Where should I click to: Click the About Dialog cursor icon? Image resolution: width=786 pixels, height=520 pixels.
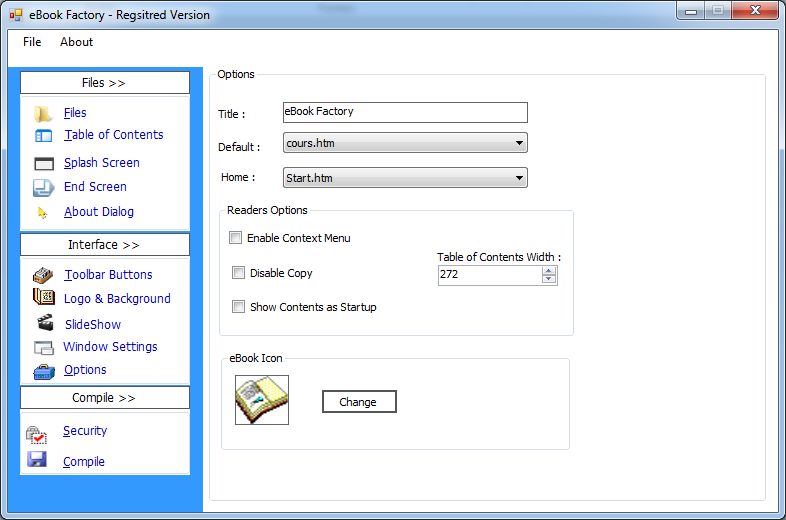pyautogui.click(x=42, y=213)
